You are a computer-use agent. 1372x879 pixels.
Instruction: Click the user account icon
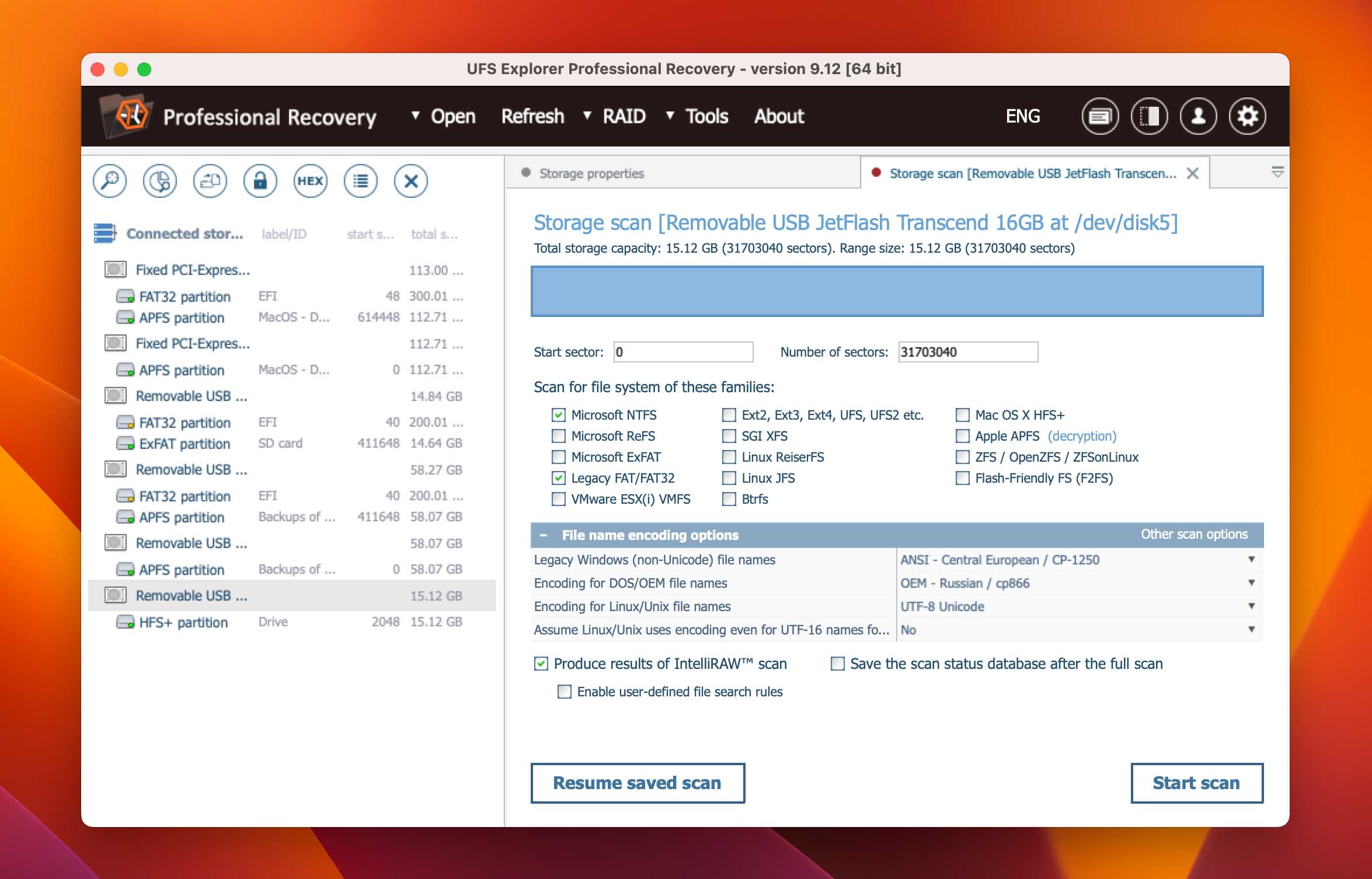coord(1198,117)
